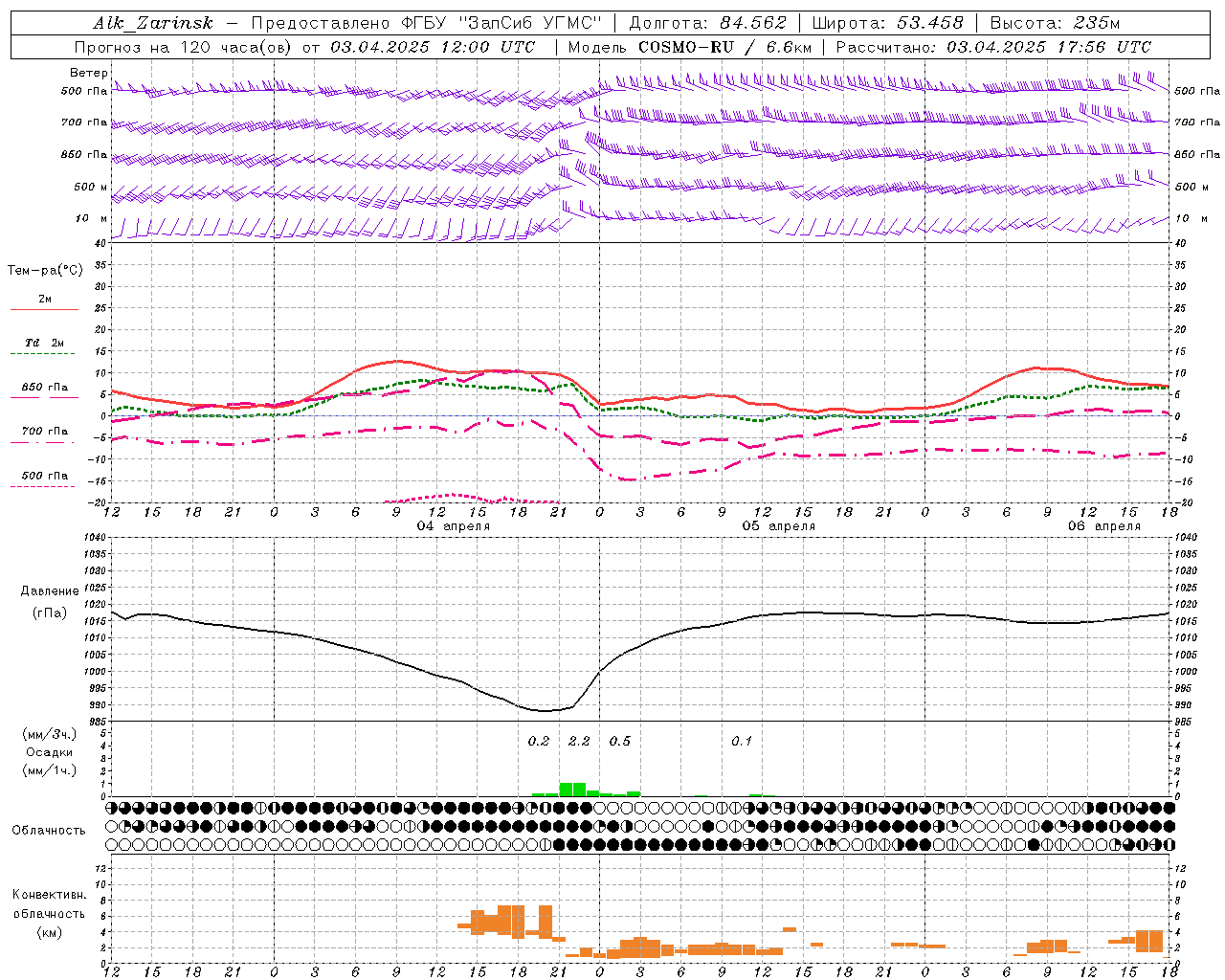Image resolution: width=1225 pixels, height=980 pixels.
Task: Click the '04 апреля' date label
Action: pyautogui.click(x=453, y=526)
